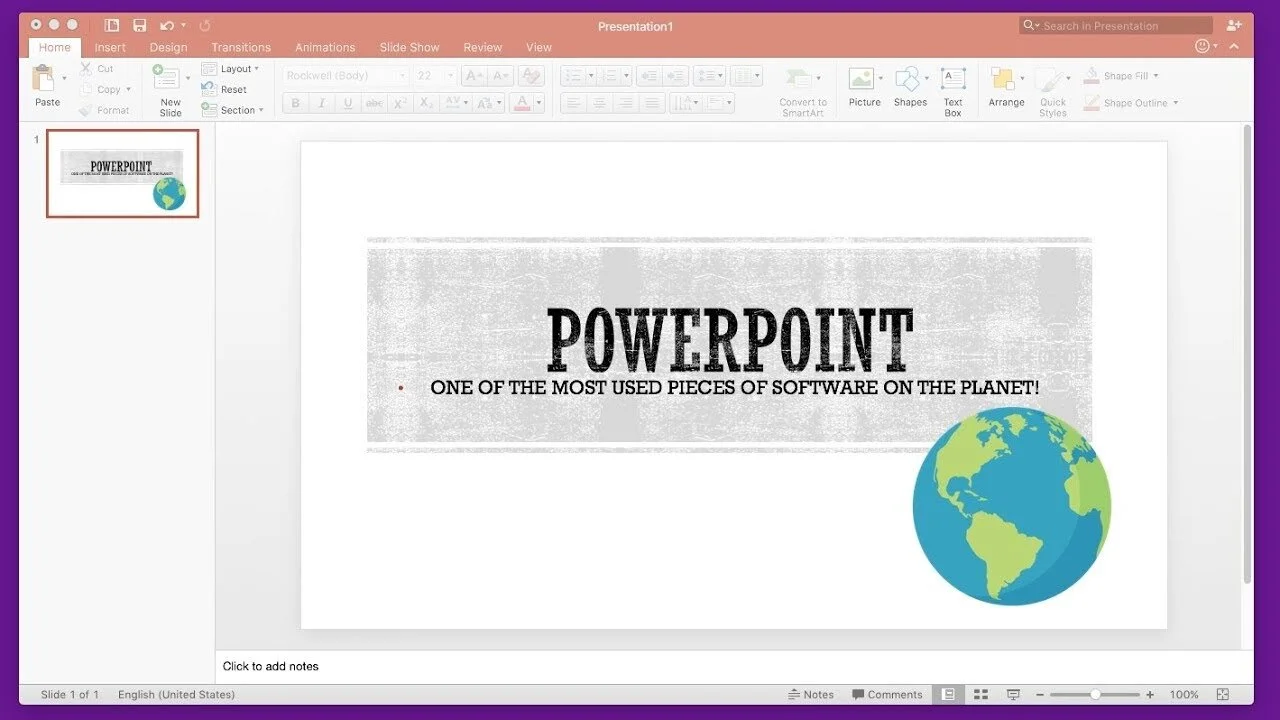Image resolution: width=1280 pixels, height=720 pixels.
Task: Toggle Italic formatting
Action: 321,103
